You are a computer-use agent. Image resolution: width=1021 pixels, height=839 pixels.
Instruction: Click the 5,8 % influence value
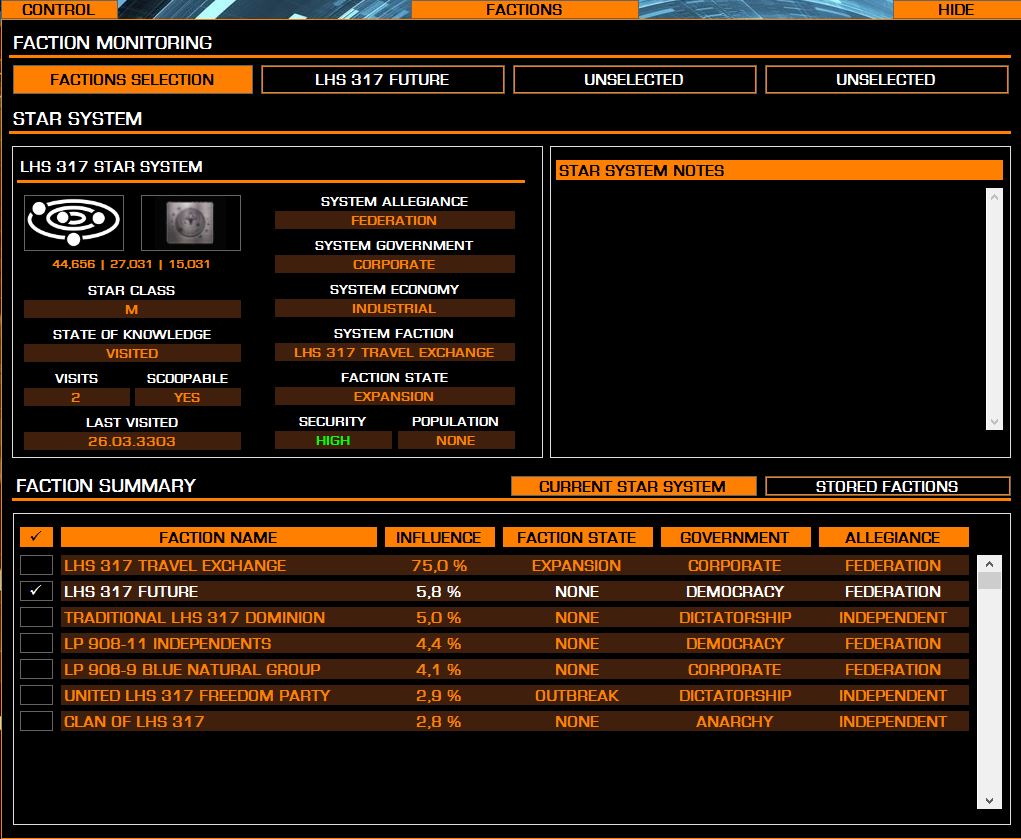coord(439,591)
